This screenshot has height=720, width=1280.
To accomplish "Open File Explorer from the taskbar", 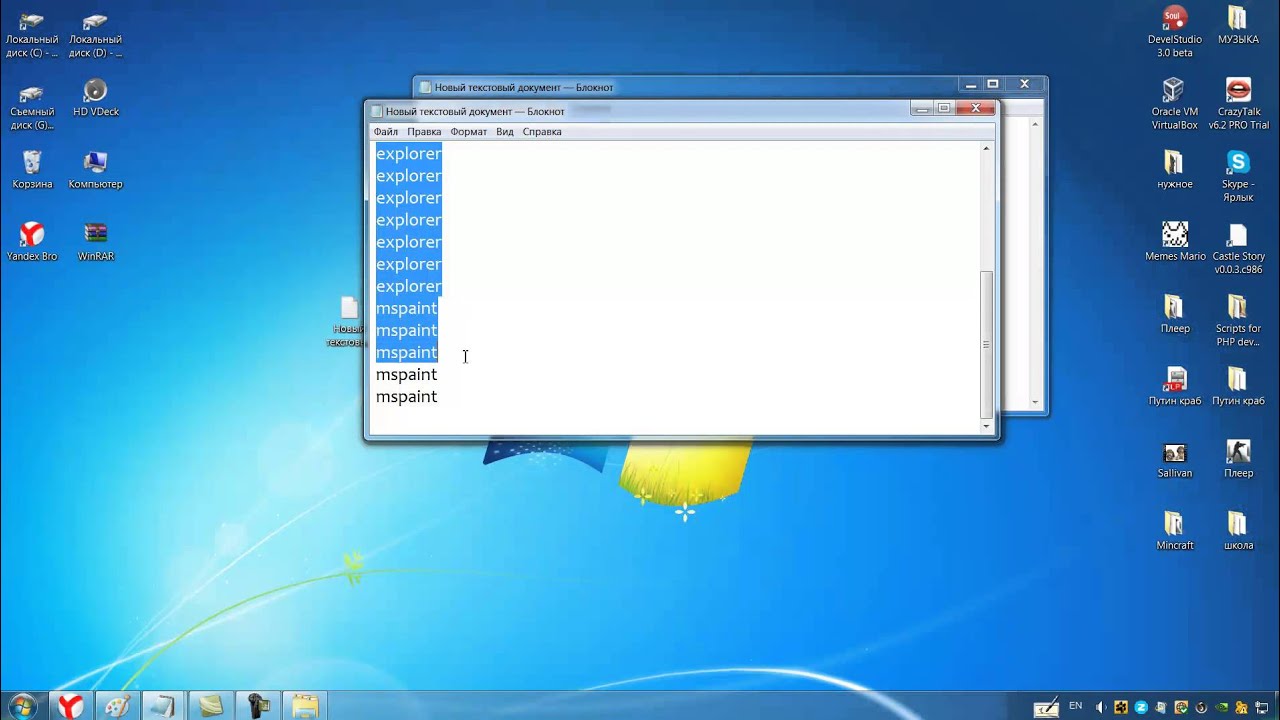I will (x=305, y=706).
